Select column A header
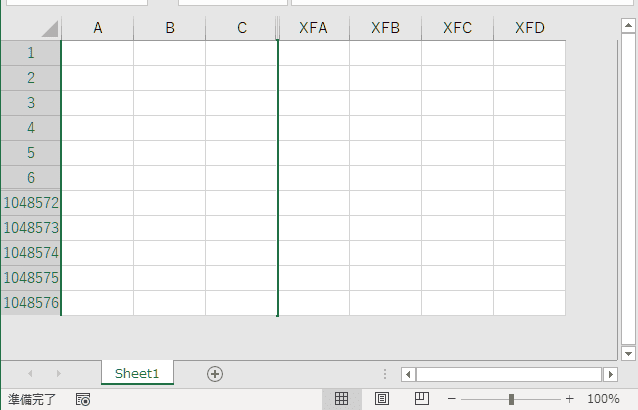 (97, 28)
